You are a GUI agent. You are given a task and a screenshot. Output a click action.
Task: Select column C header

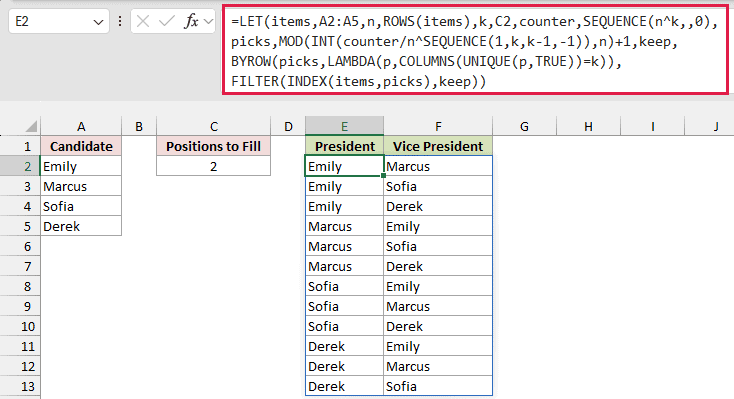click(x=213, y=126)
